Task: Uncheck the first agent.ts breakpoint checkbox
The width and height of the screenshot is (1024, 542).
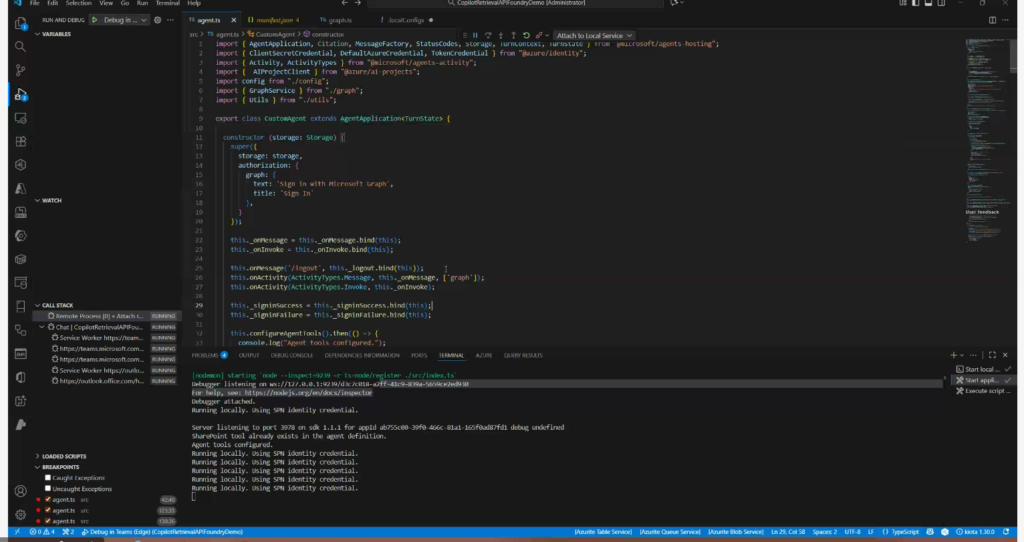Action: pos(47,499)
